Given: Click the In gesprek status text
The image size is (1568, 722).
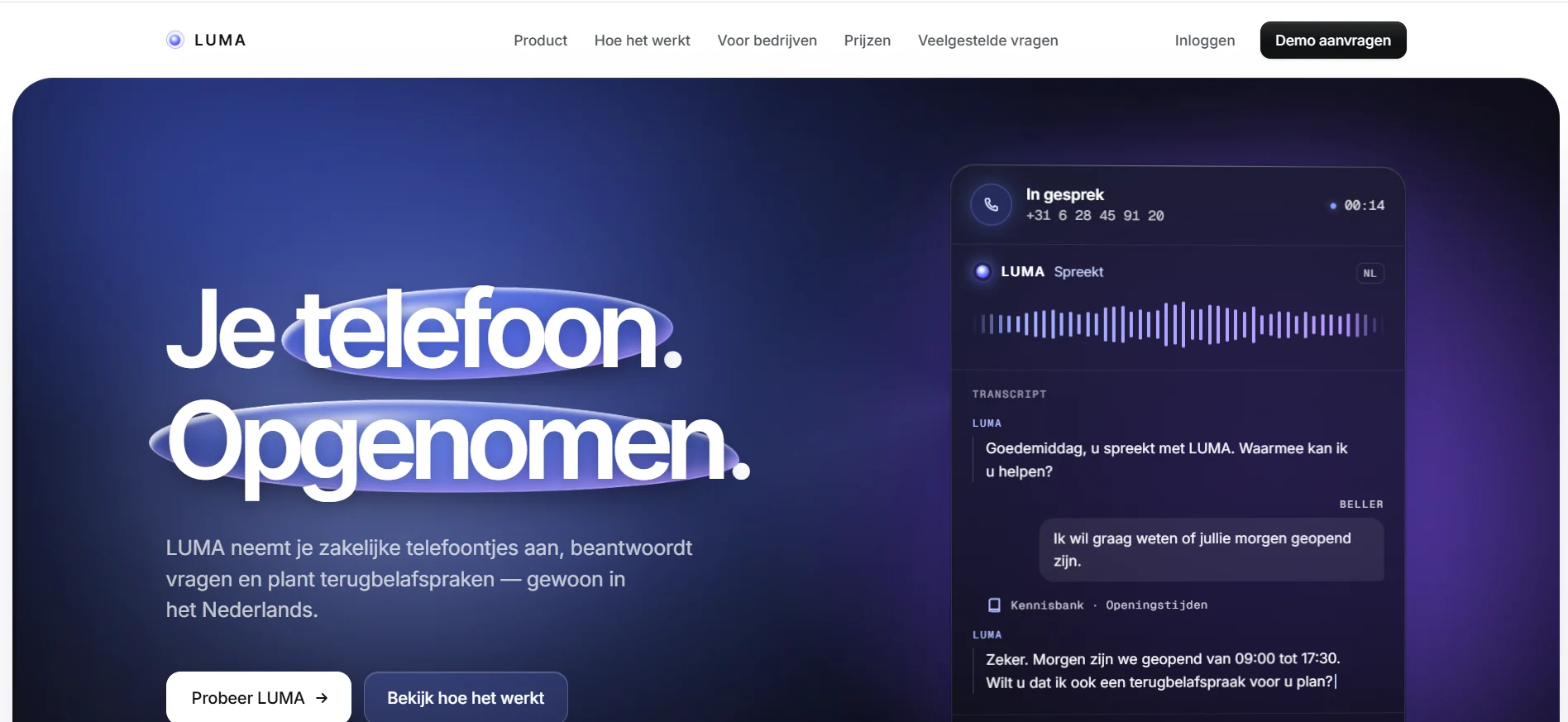Looking at the screenshot, I should click(1064, 194).
